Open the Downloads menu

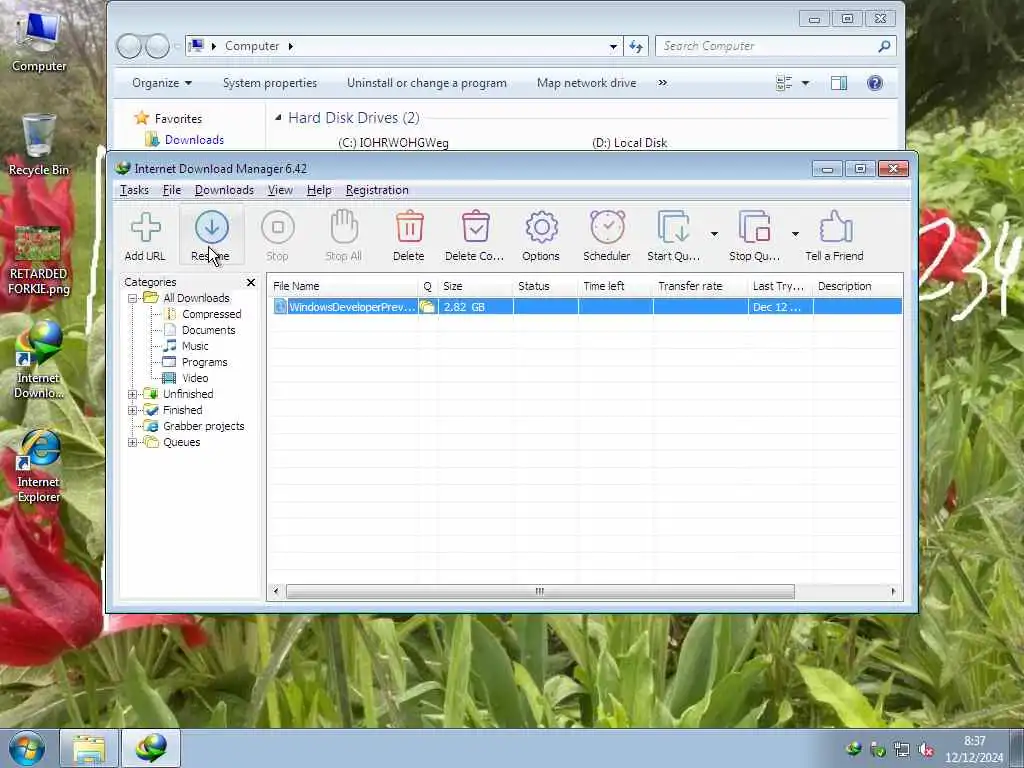tap(224, 190)
